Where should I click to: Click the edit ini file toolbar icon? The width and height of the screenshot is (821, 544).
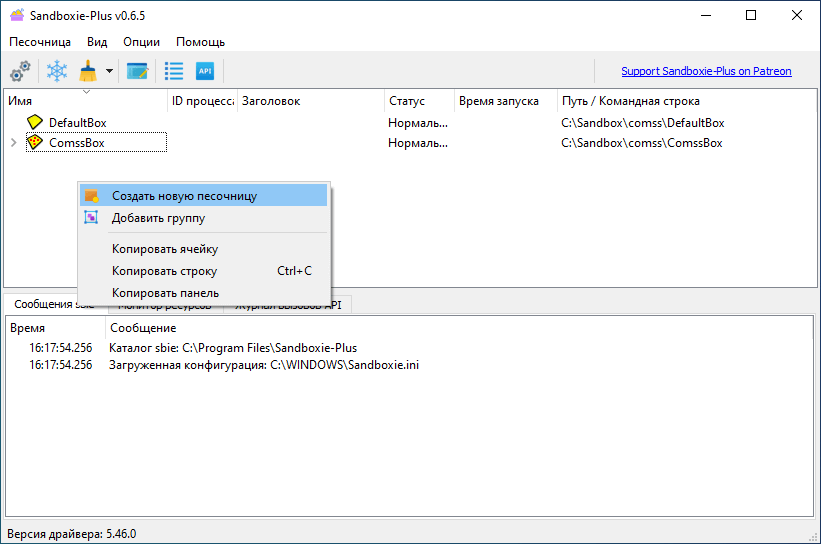[x=138, y=71]
